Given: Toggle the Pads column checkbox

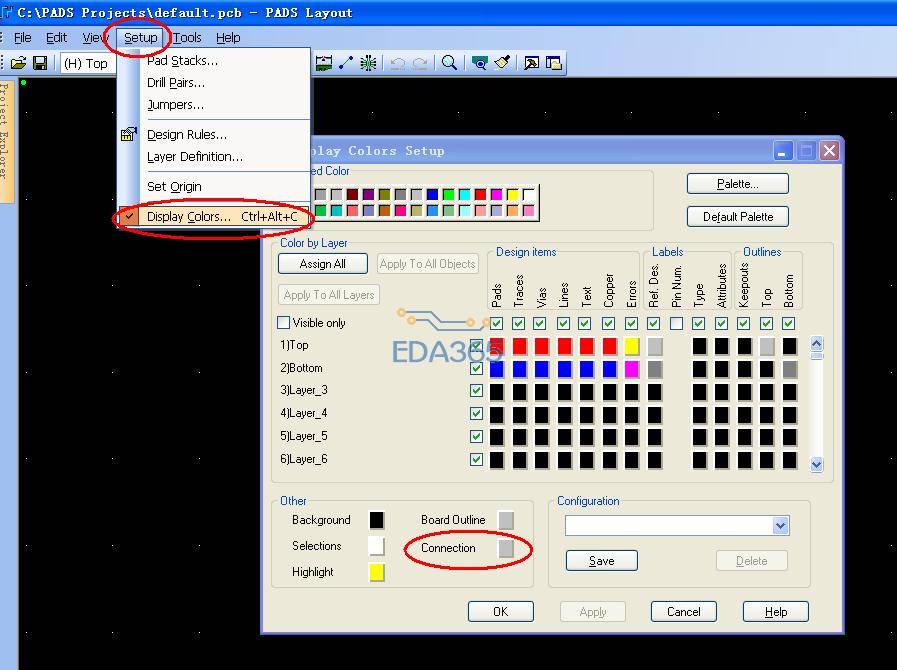Looking at the screenshot, I should pyautogui.click(x=497, y=324).
